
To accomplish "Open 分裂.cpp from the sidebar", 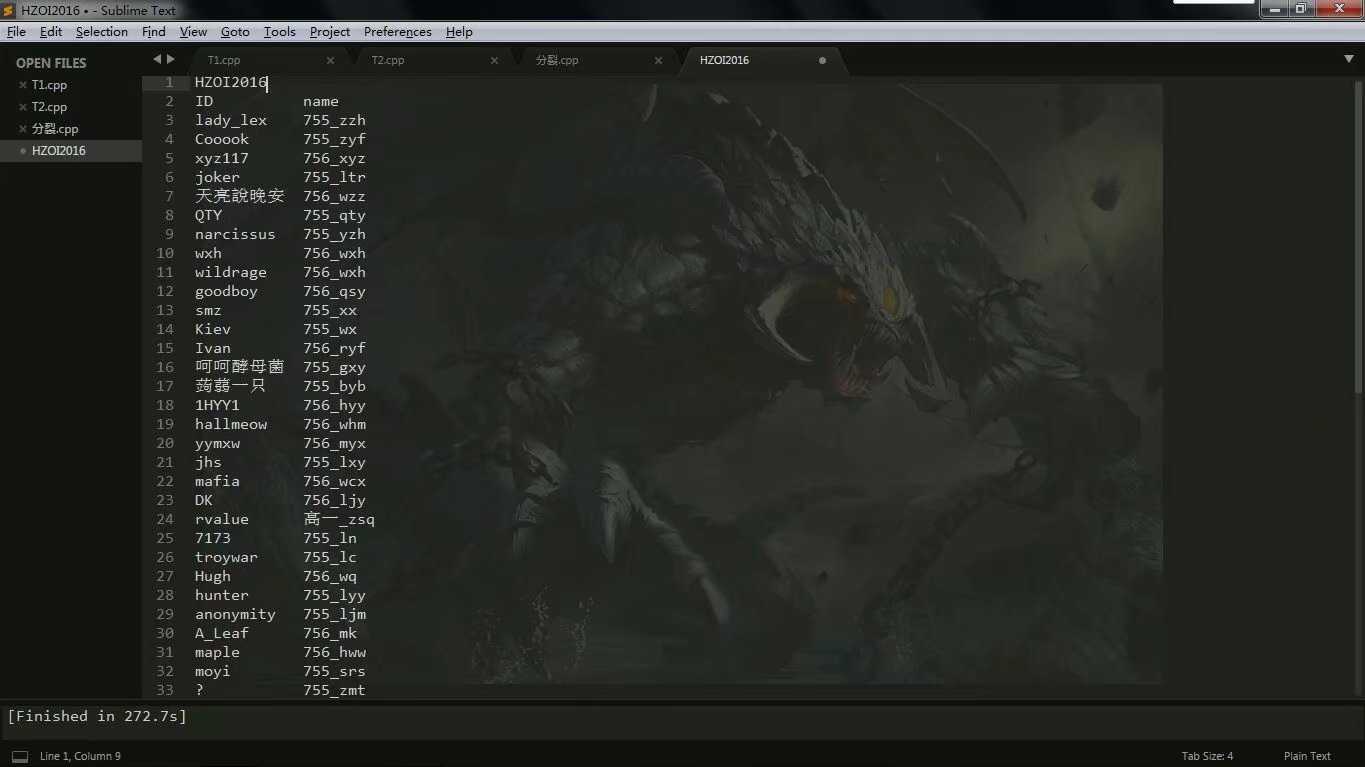I will click(55, 129).
